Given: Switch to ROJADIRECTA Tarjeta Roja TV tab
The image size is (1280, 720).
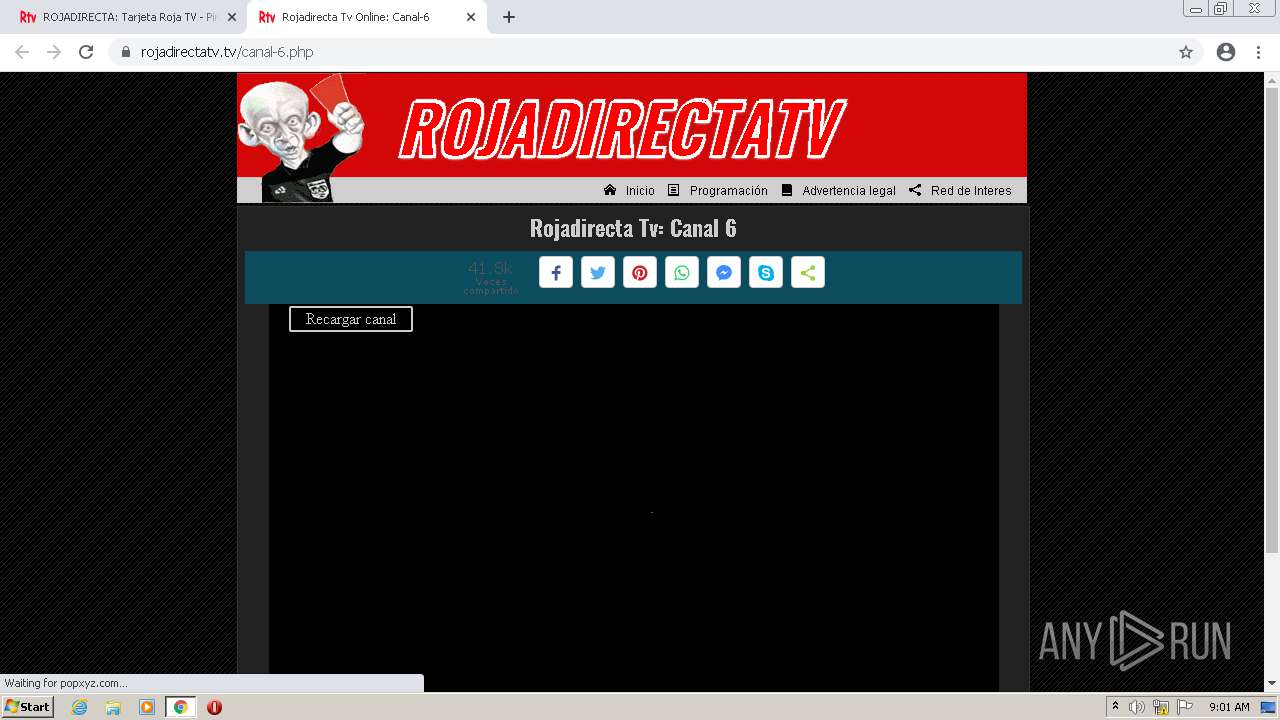Looking at the screenshot, I should [122, 17].
